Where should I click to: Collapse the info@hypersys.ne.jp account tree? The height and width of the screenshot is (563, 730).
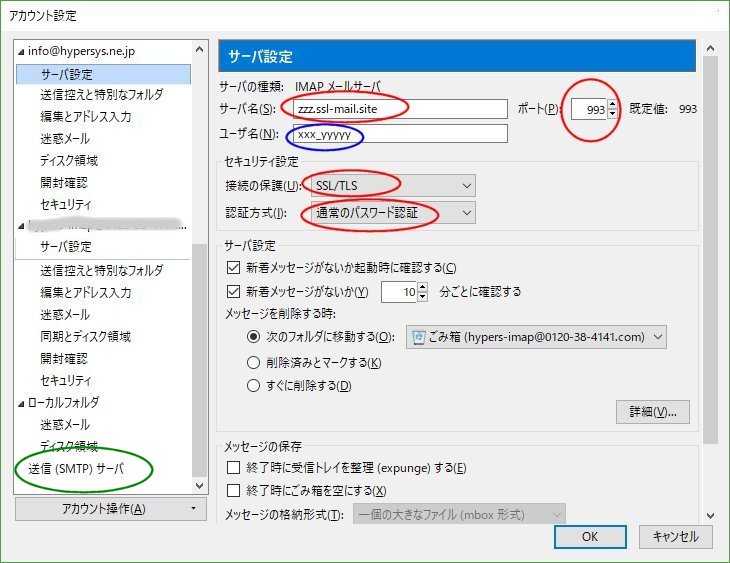[21, 51]
